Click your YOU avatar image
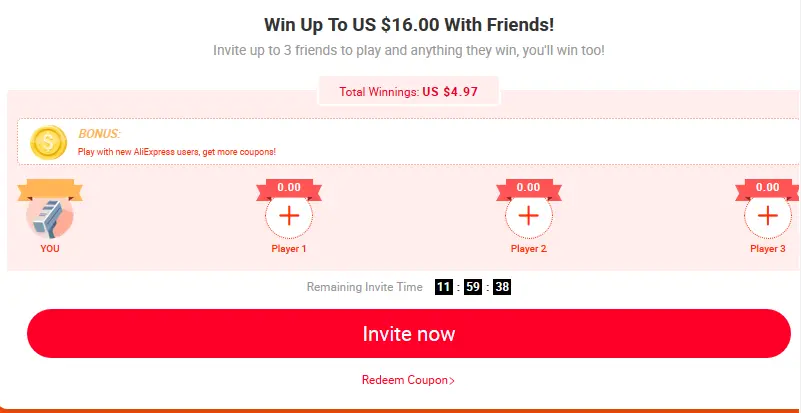Viewport: 801px width, 413px height. coord(50,218)
